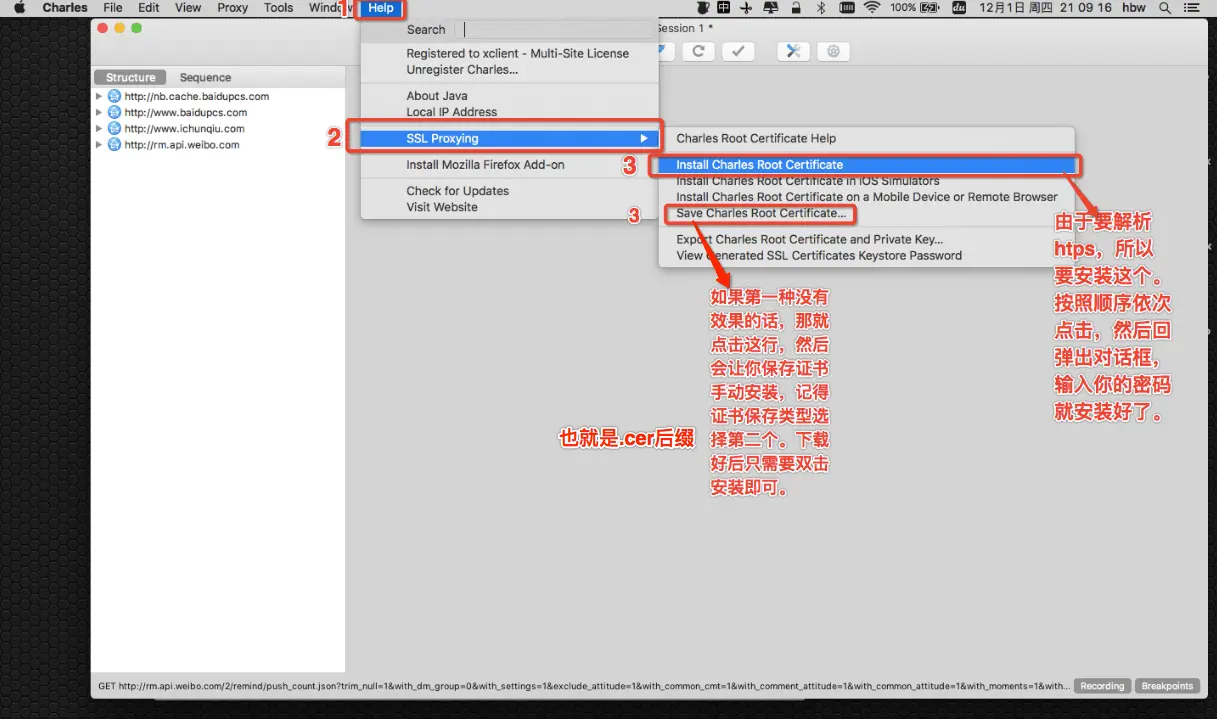The height and width of the screenshot is (719, 1217).
Task: Click globe icon of nb.cache.baidupcs.com host
Action: point(114,97)
